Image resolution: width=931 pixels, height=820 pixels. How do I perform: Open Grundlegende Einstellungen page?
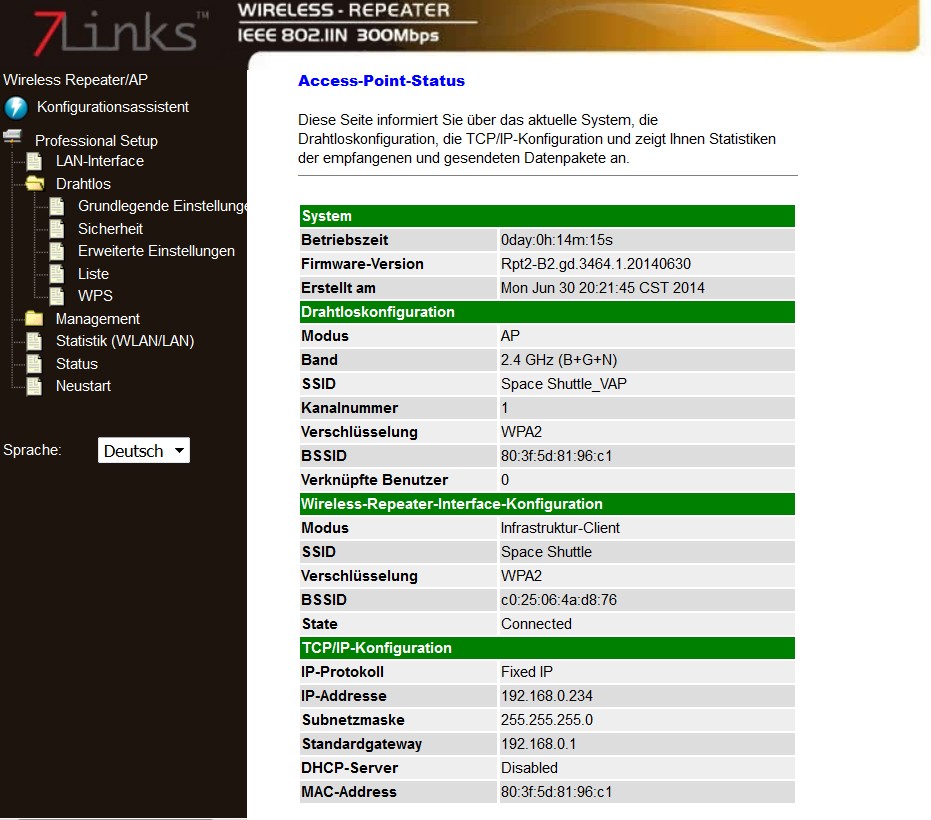(162, 206)
